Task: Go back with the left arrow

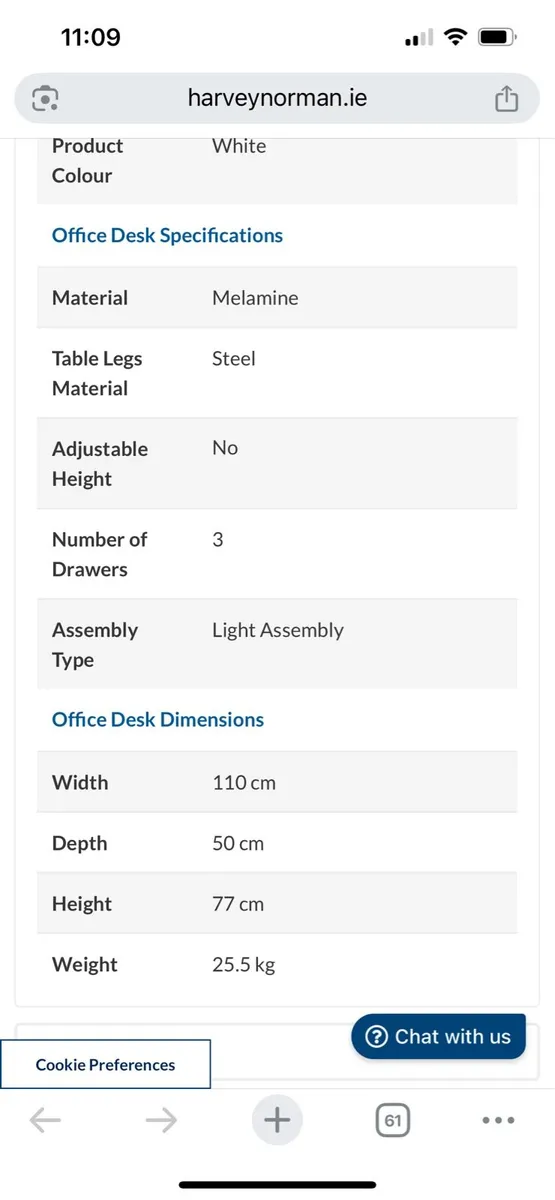Action: click(x=46, y=1121)
